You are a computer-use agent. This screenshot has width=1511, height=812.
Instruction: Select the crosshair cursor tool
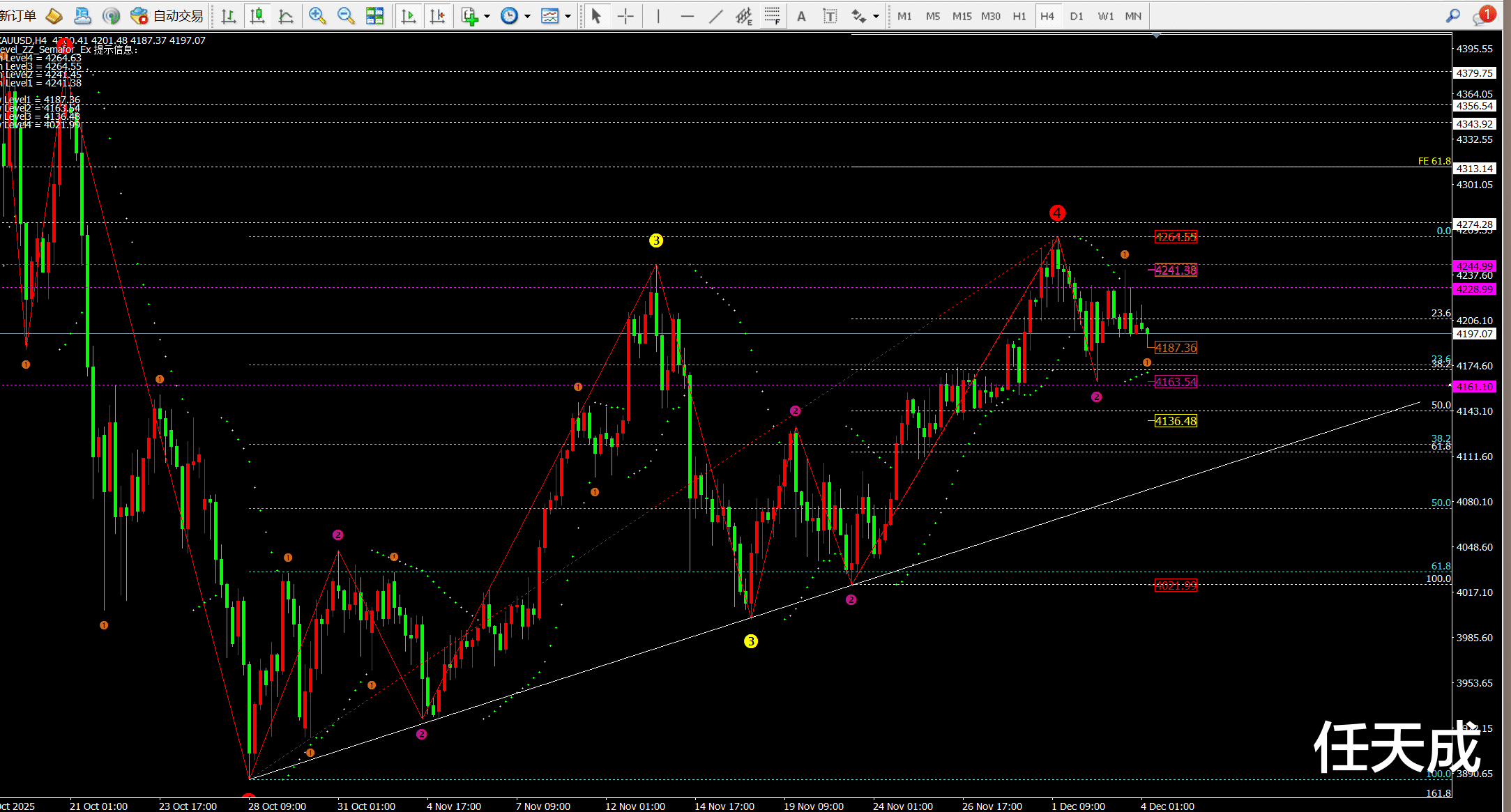(625, 15)
